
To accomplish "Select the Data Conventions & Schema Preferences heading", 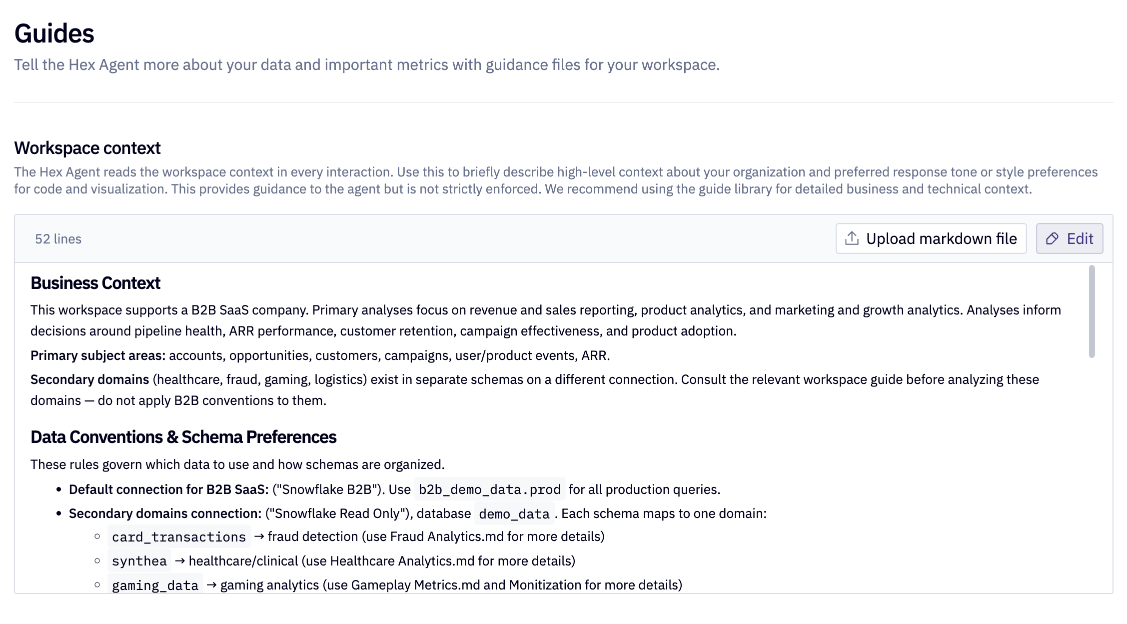I will click(x=184, y=437).
